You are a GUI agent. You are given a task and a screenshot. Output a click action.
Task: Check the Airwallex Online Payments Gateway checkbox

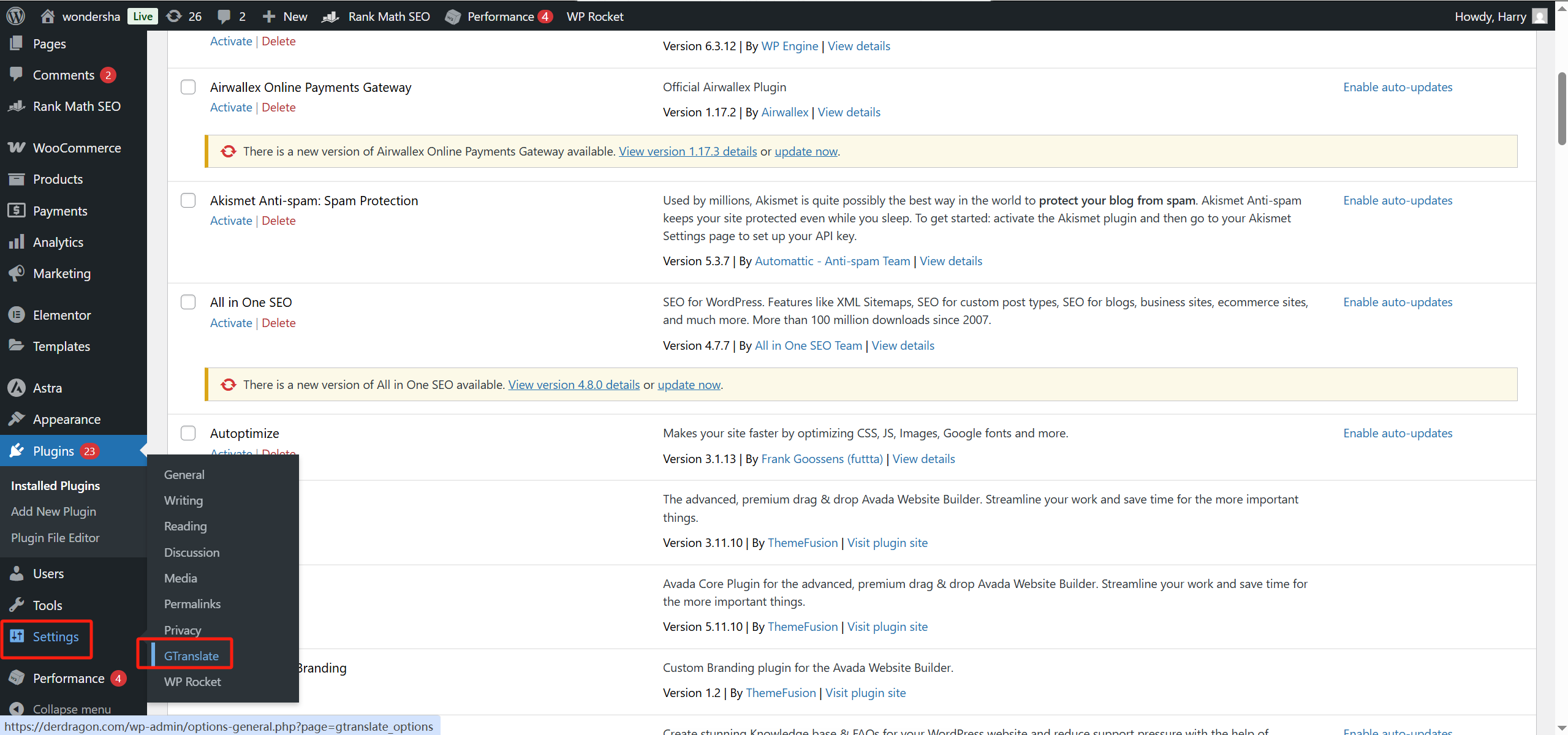tap(188, 87)
